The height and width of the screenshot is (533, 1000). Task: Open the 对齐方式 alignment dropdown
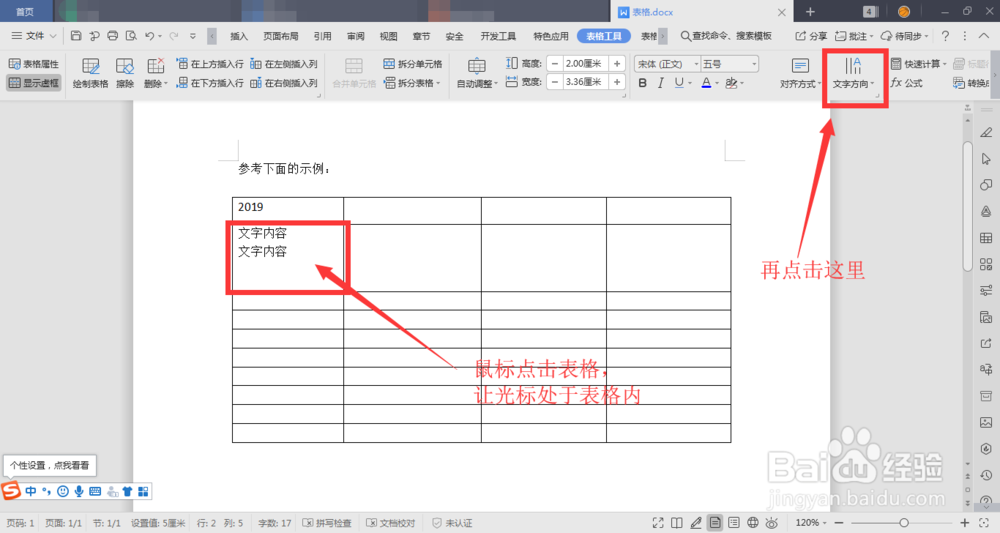pyautogui.click(x=800, y=73)
